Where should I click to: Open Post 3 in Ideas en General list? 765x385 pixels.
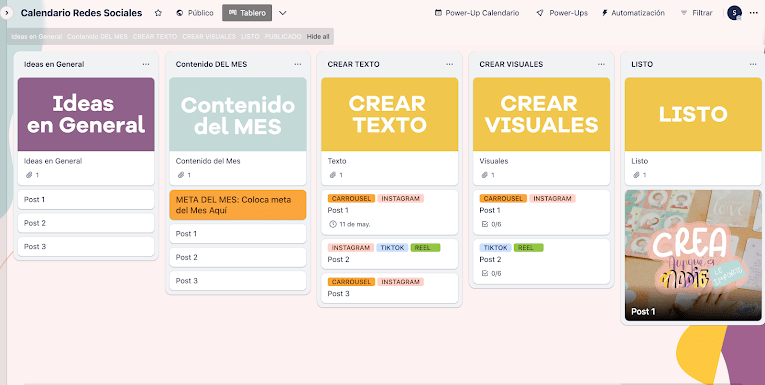point(86,246)
